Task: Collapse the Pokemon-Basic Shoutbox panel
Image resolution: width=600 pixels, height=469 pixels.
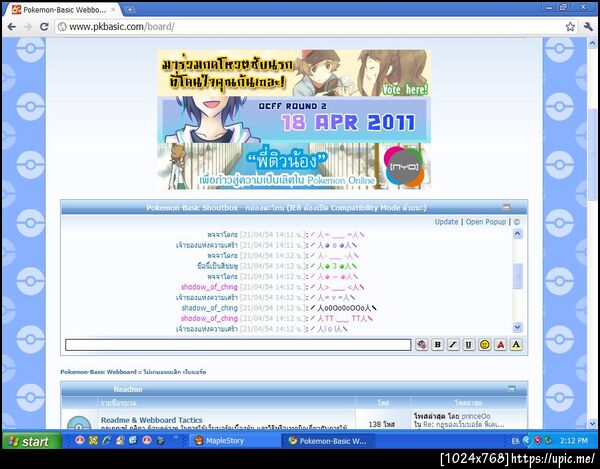Action: (506, 207)
